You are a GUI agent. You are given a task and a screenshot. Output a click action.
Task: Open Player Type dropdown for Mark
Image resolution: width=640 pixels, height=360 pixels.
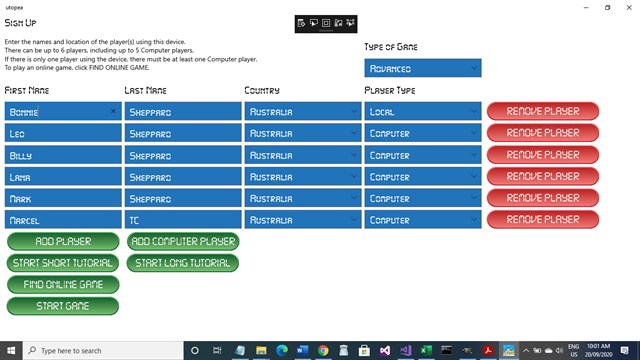pyautogui.click(x=423, y=198)
